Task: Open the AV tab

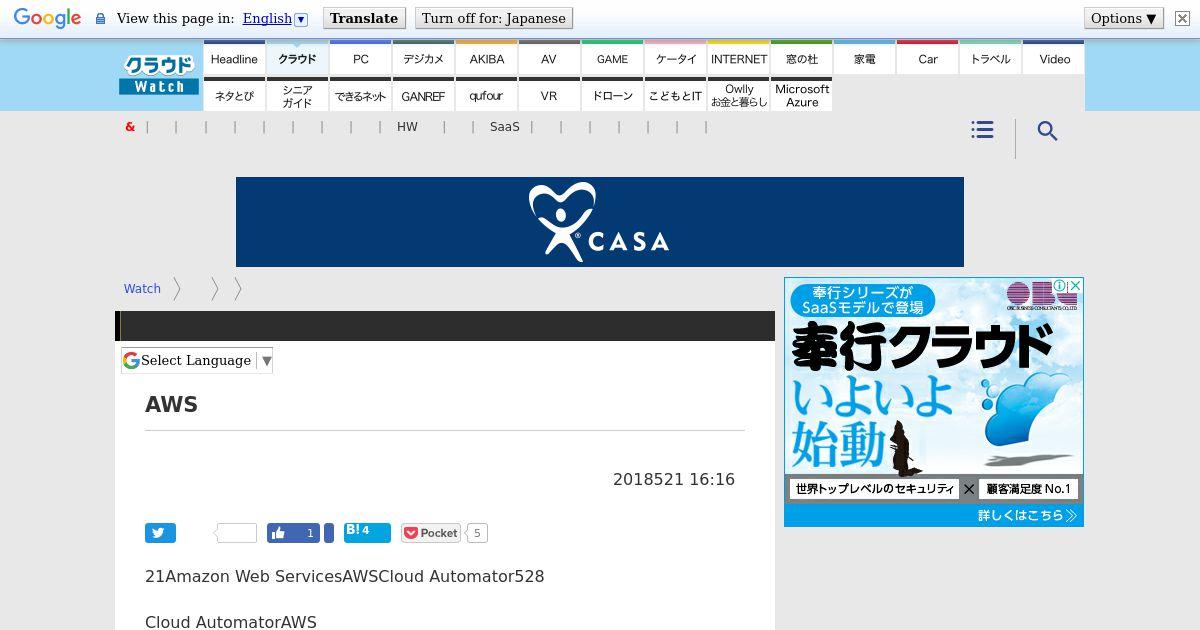Action: (x=549, y=59)
